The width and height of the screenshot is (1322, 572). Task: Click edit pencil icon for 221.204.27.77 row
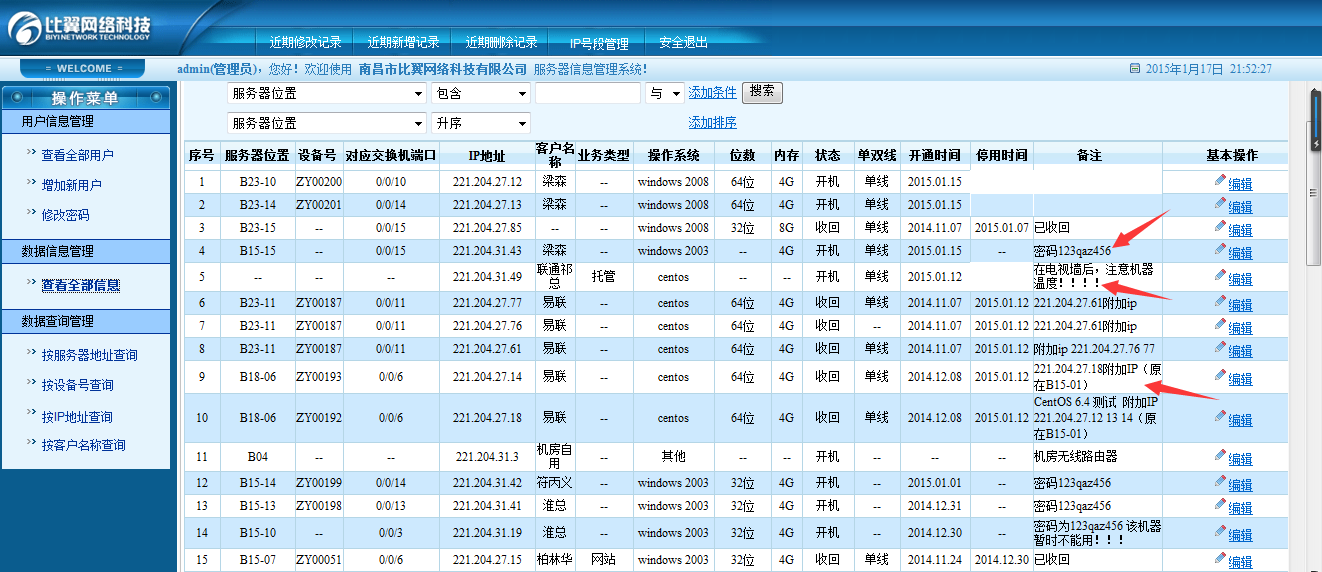[x=1220, y=301]
